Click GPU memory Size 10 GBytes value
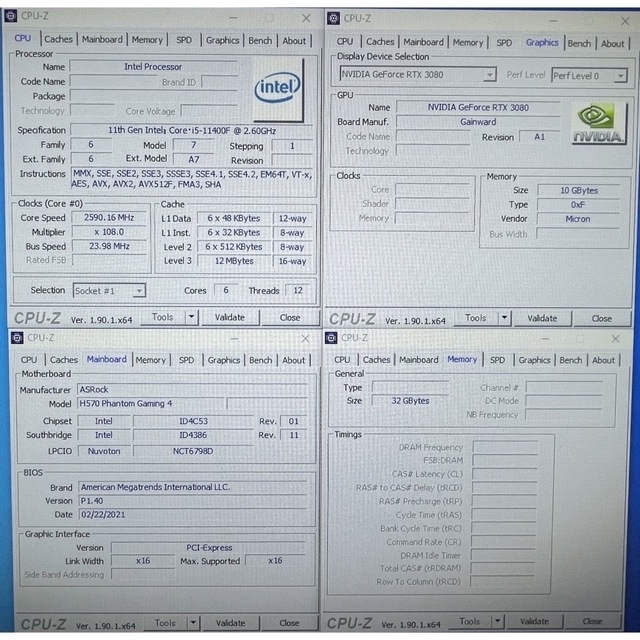 [579, 191]
